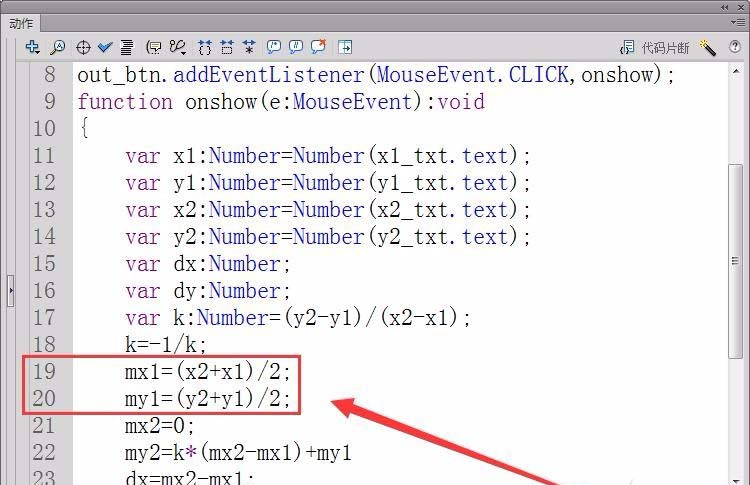Image resolution: width=750 pixels, height=485 pixels.
Task: Click 'MouseEvent.CLICK' in line 8
Action: tap(473, 75)
